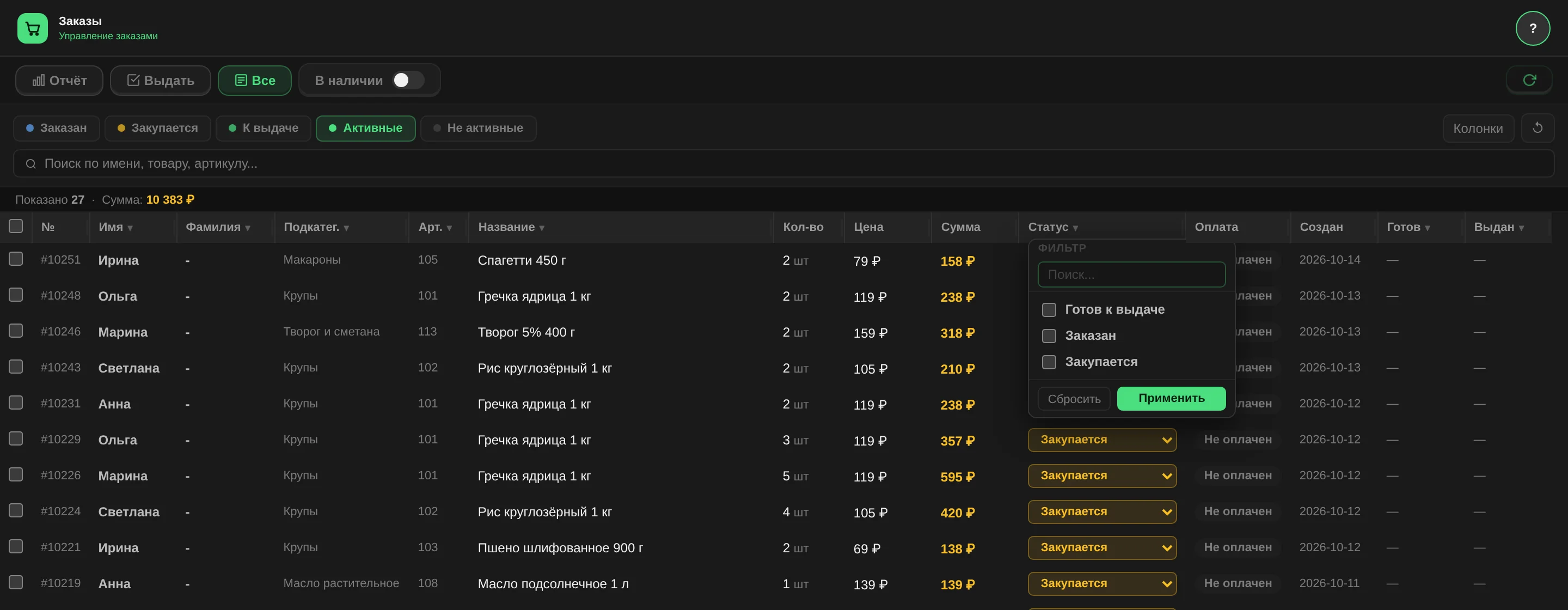Click product name Творог 5% 400 г

pyautogui.click(x=526, y=332)
